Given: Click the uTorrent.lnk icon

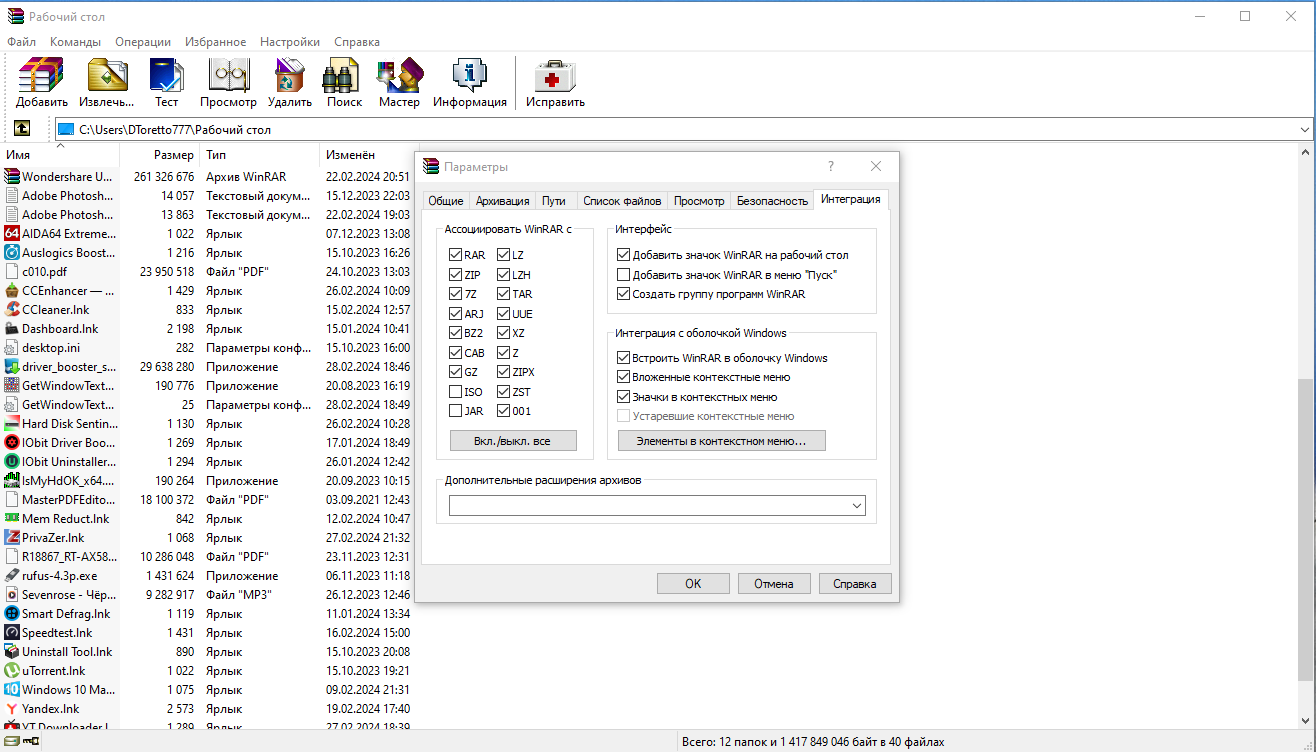Looking at the screenshot, I should [x=12, y=670].
